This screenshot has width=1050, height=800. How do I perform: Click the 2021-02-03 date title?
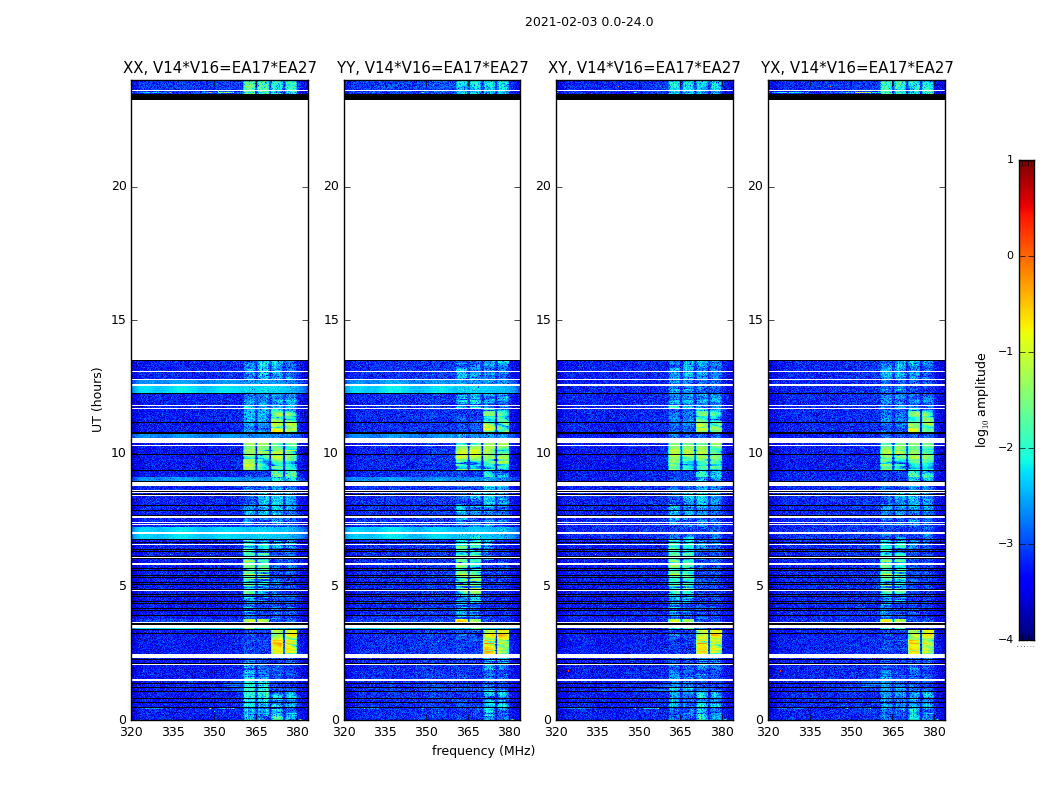[589, 21]
